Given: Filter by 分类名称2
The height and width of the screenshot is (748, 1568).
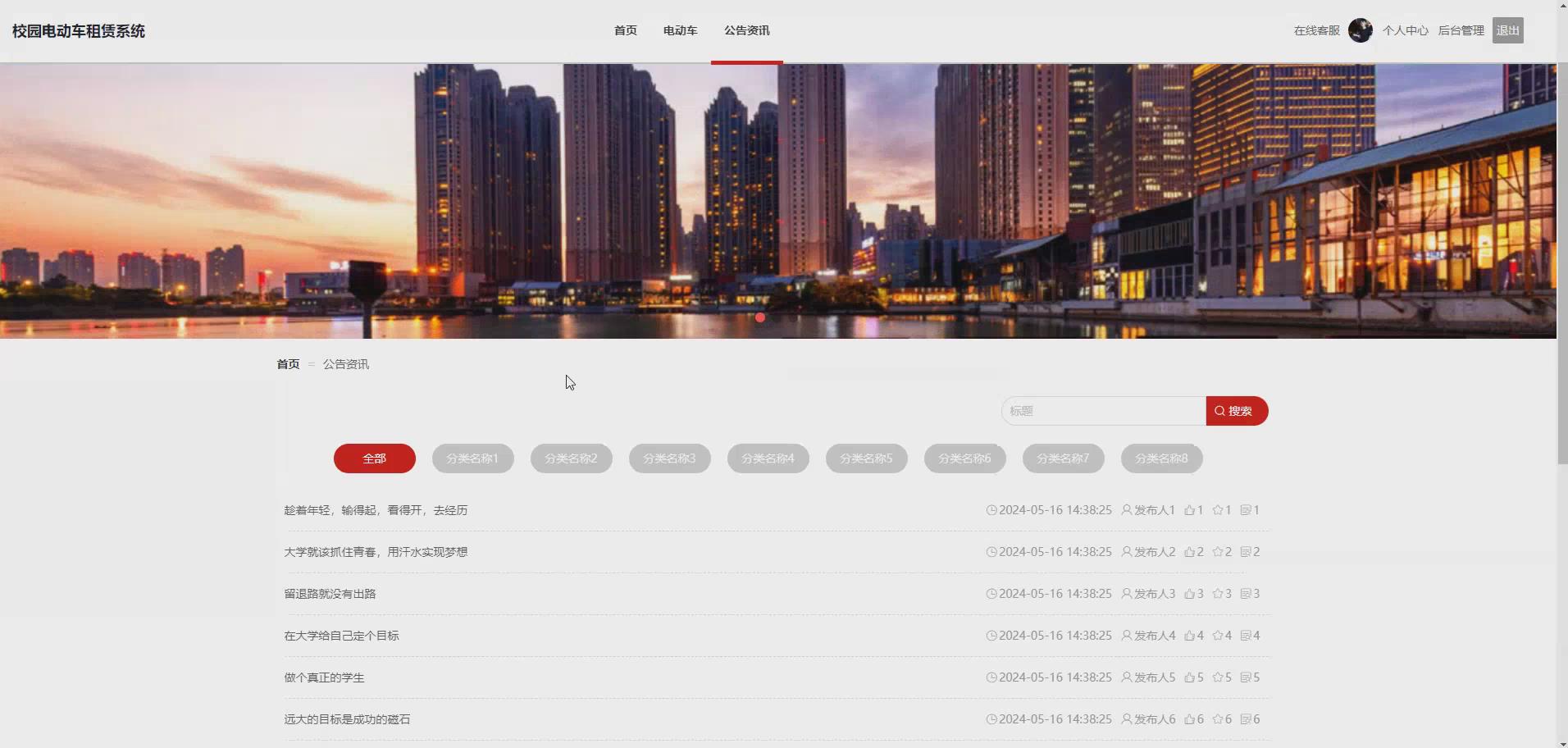Looking at the screenshot, I should click(x=572, y=458).
